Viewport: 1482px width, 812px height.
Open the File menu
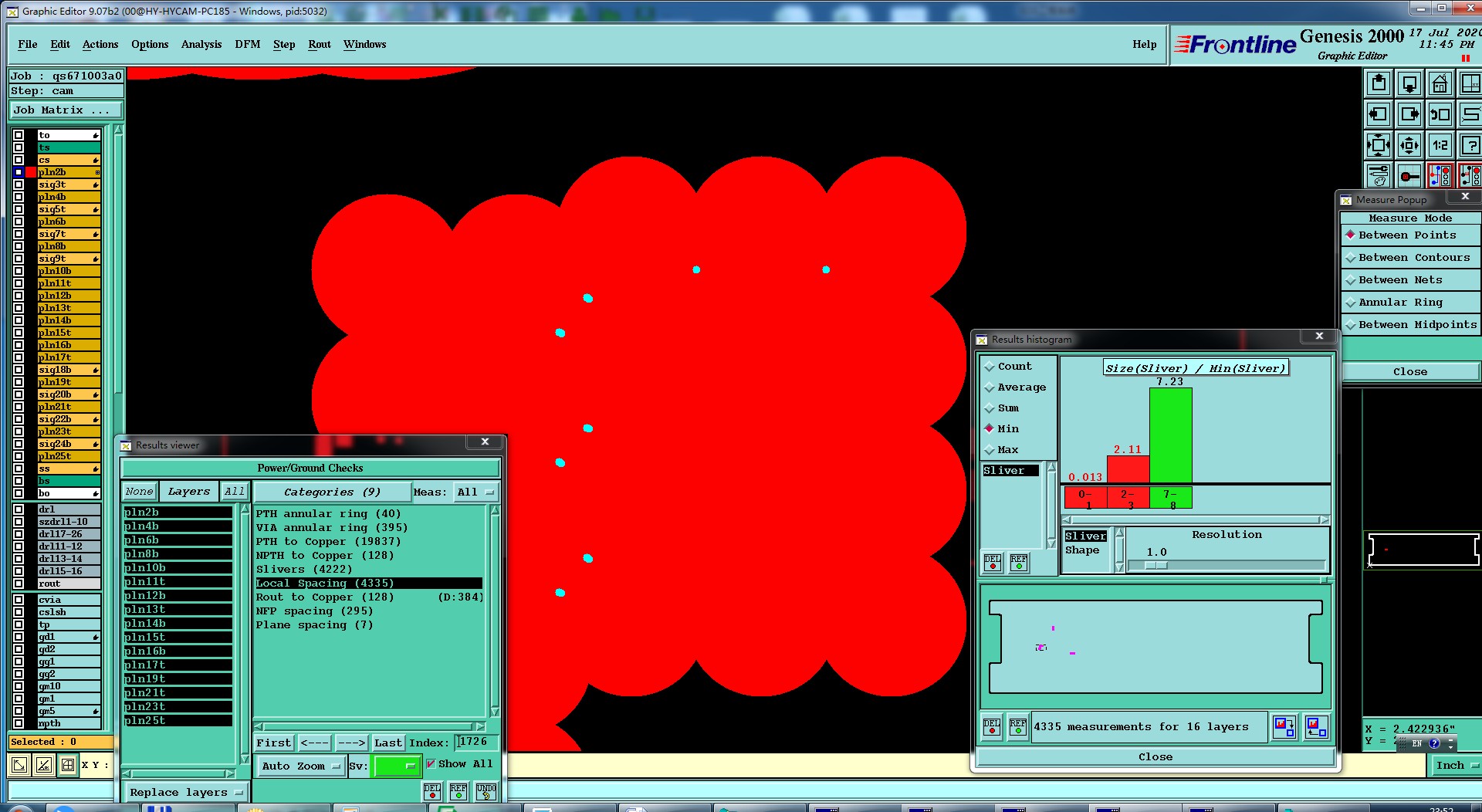coord(27,44)
